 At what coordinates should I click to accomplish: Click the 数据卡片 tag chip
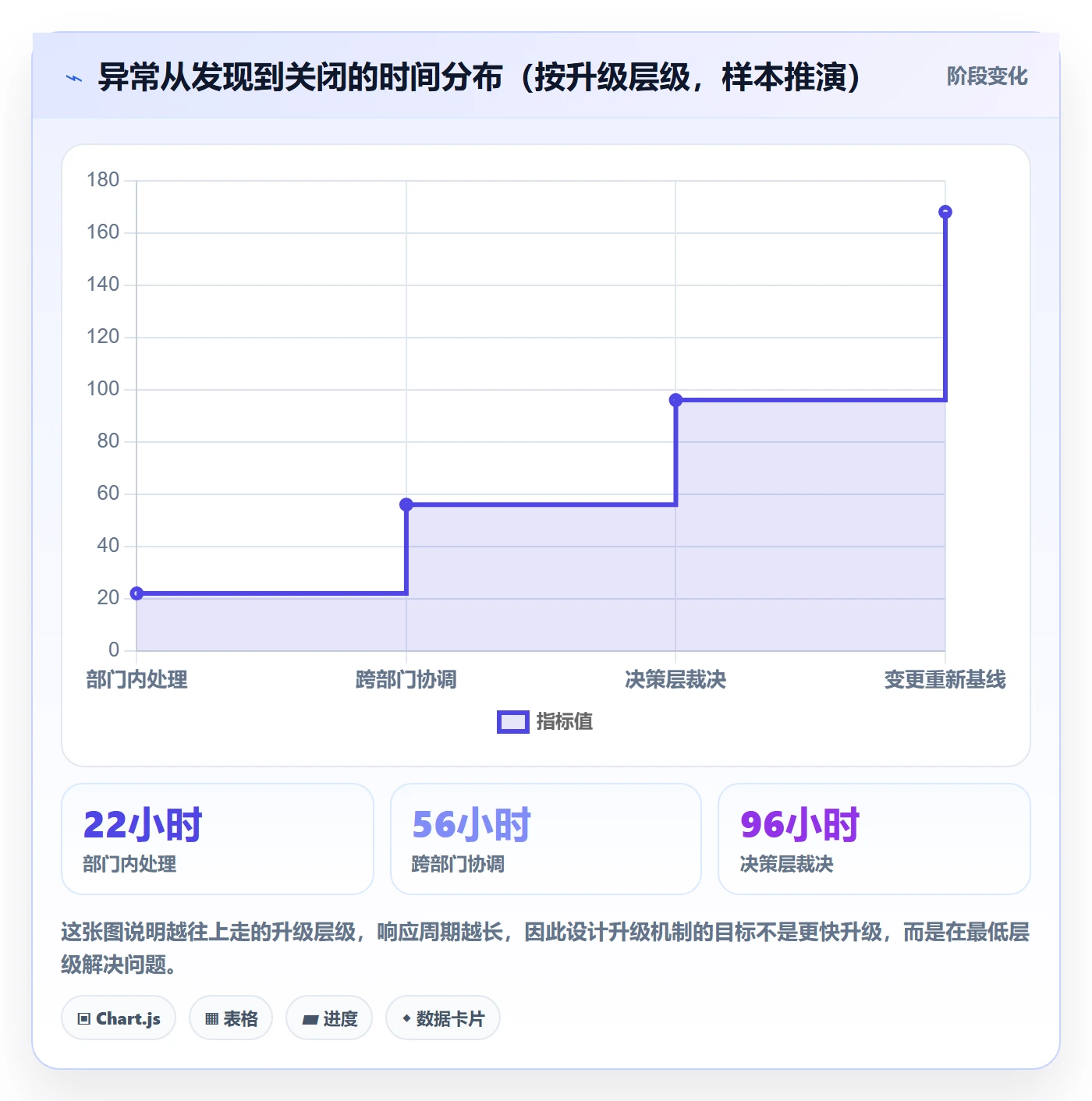click(443, 1018)
